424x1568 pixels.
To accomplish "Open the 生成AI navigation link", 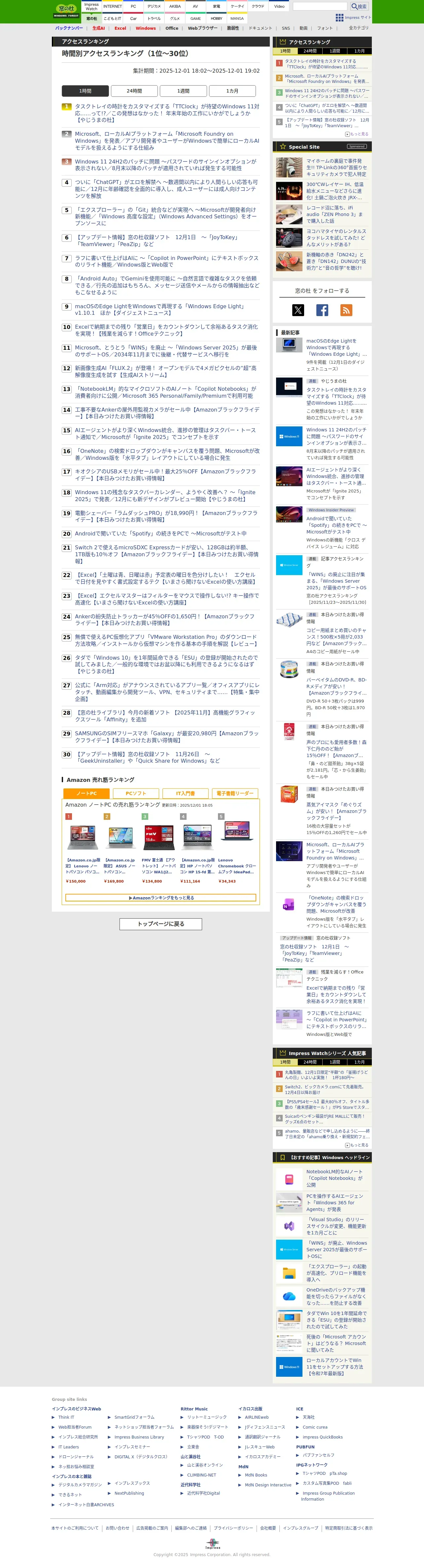I will (x=98, y=28).
